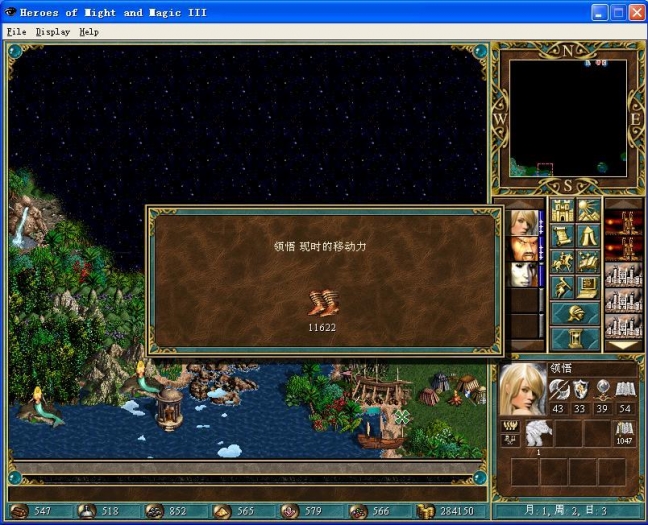Click the crystal resource icon beside 579

pos(290,511)
